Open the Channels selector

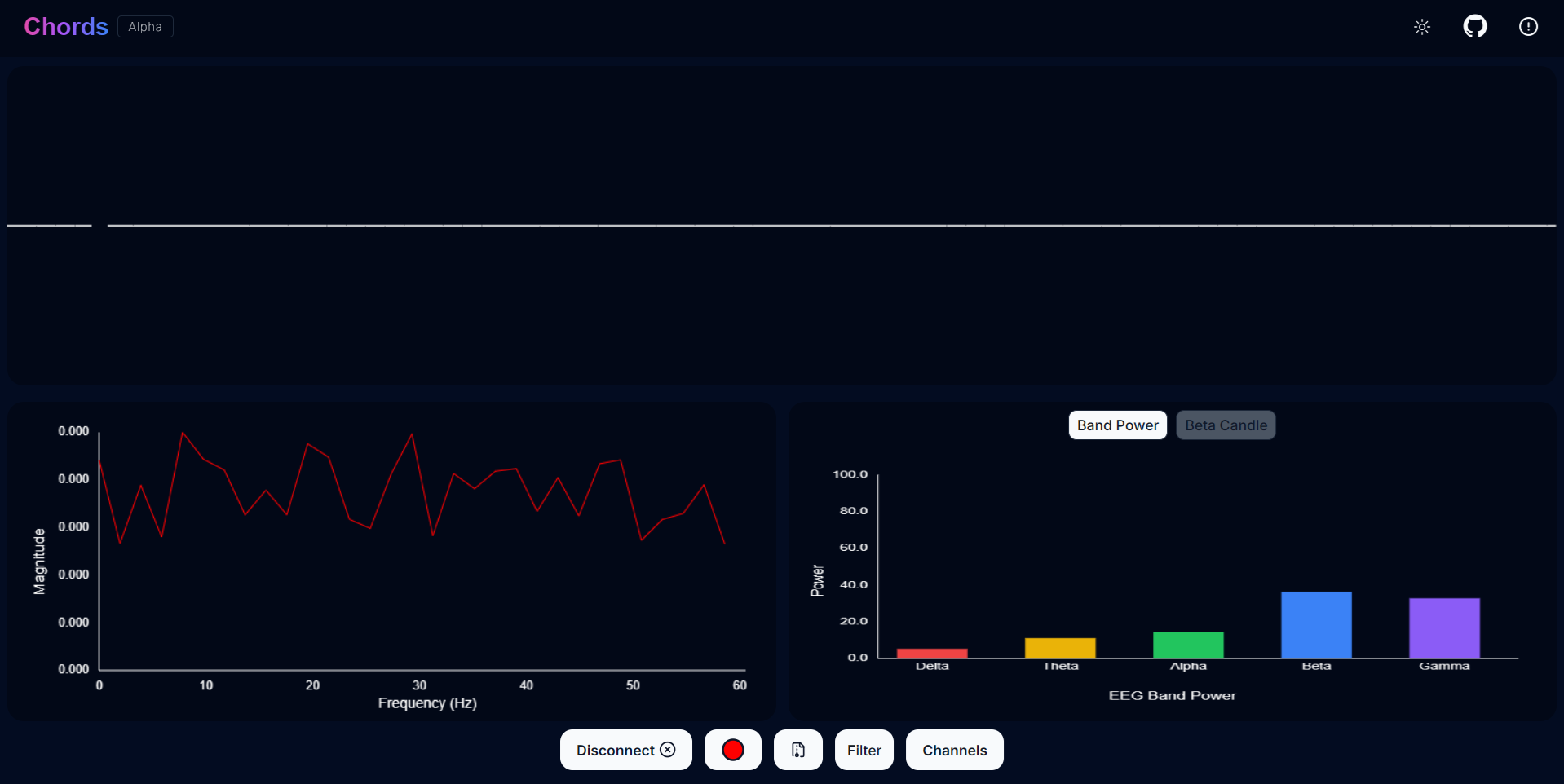tap(954, 750)
